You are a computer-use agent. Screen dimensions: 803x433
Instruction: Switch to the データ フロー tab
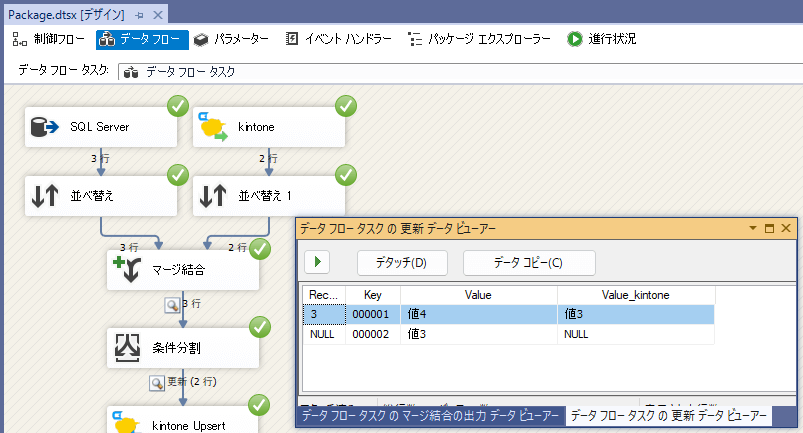pyautogui.click(x=142, y=39)
